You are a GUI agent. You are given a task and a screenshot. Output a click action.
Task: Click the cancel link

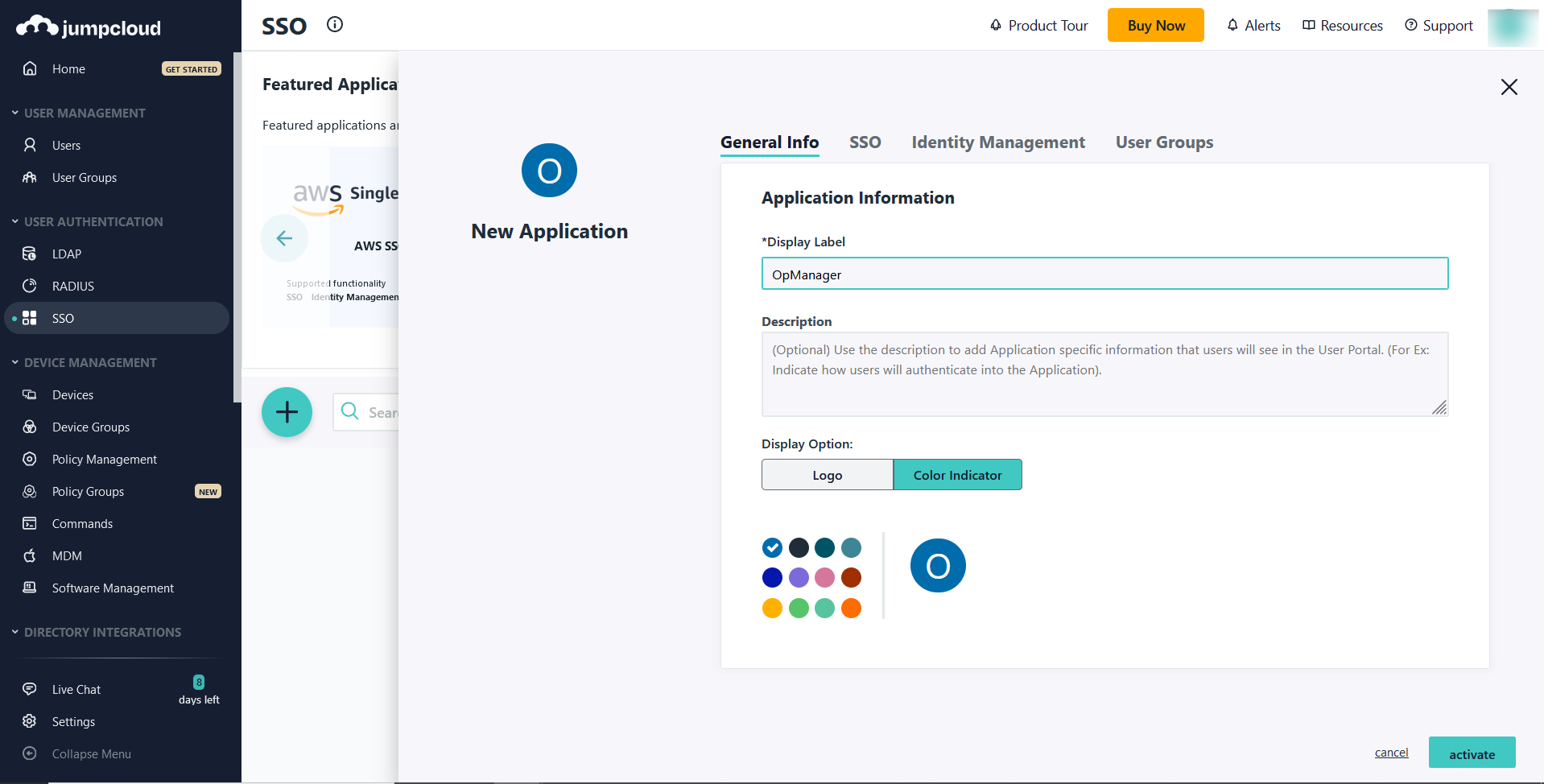[1390, 753]
